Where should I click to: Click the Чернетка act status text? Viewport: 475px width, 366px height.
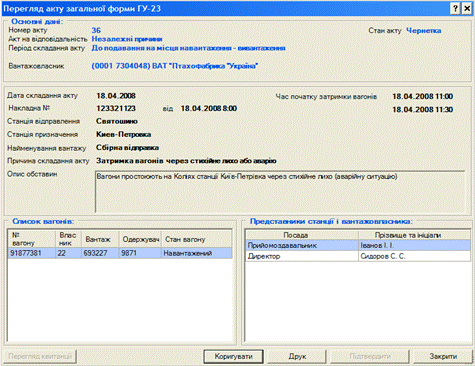(x=423, y=31)
